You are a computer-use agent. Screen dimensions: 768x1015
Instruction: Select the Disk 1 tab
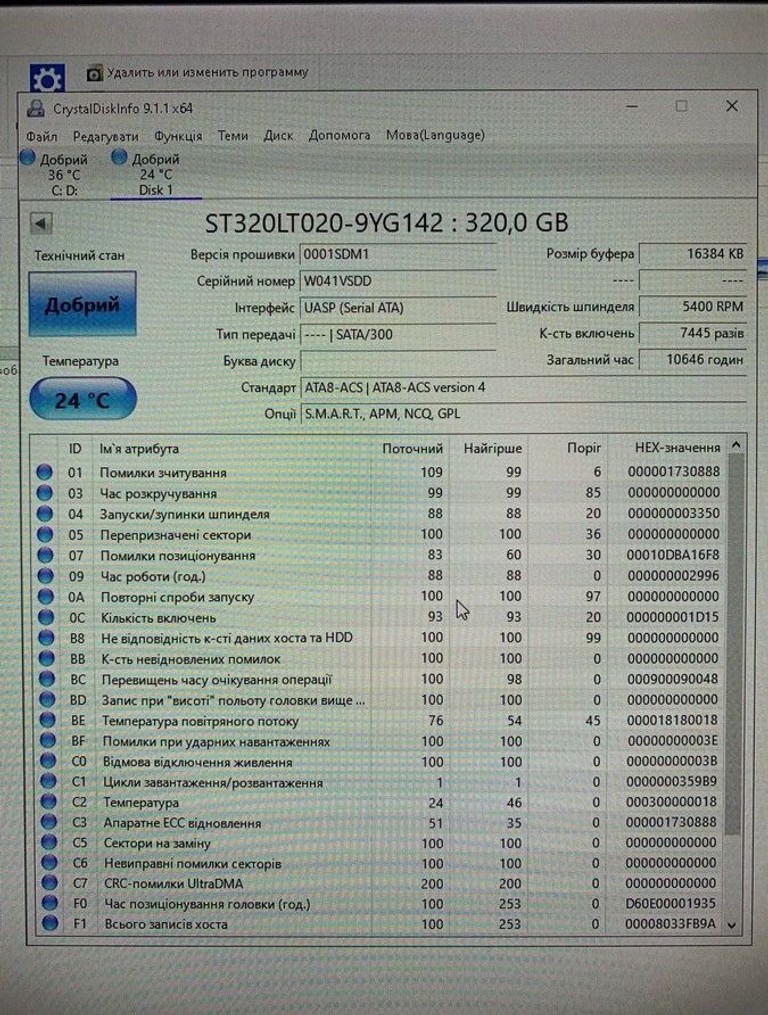(156, 174)
